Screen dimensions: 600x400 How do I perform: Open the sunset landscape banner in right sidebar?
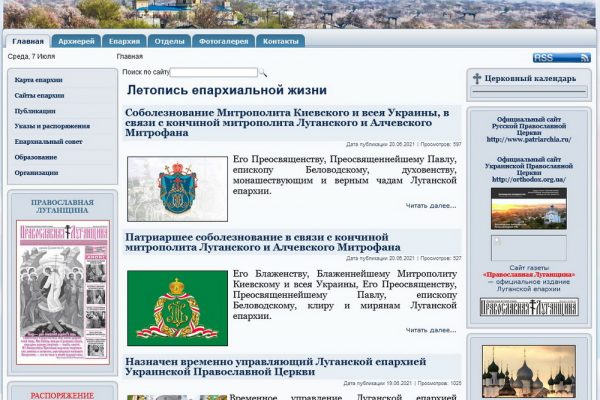pos(528,208)
